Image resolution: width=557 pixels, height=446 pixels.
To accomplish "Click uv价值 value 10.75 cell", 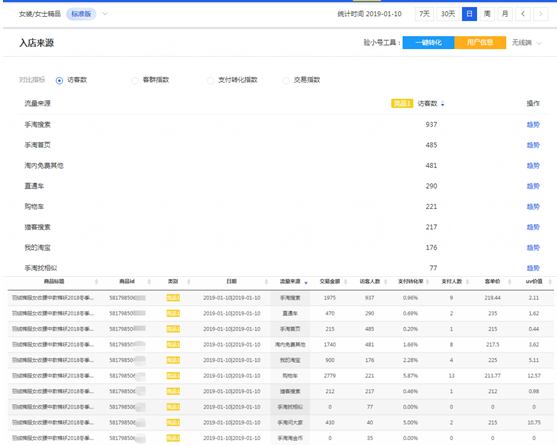I will (534, 423).
